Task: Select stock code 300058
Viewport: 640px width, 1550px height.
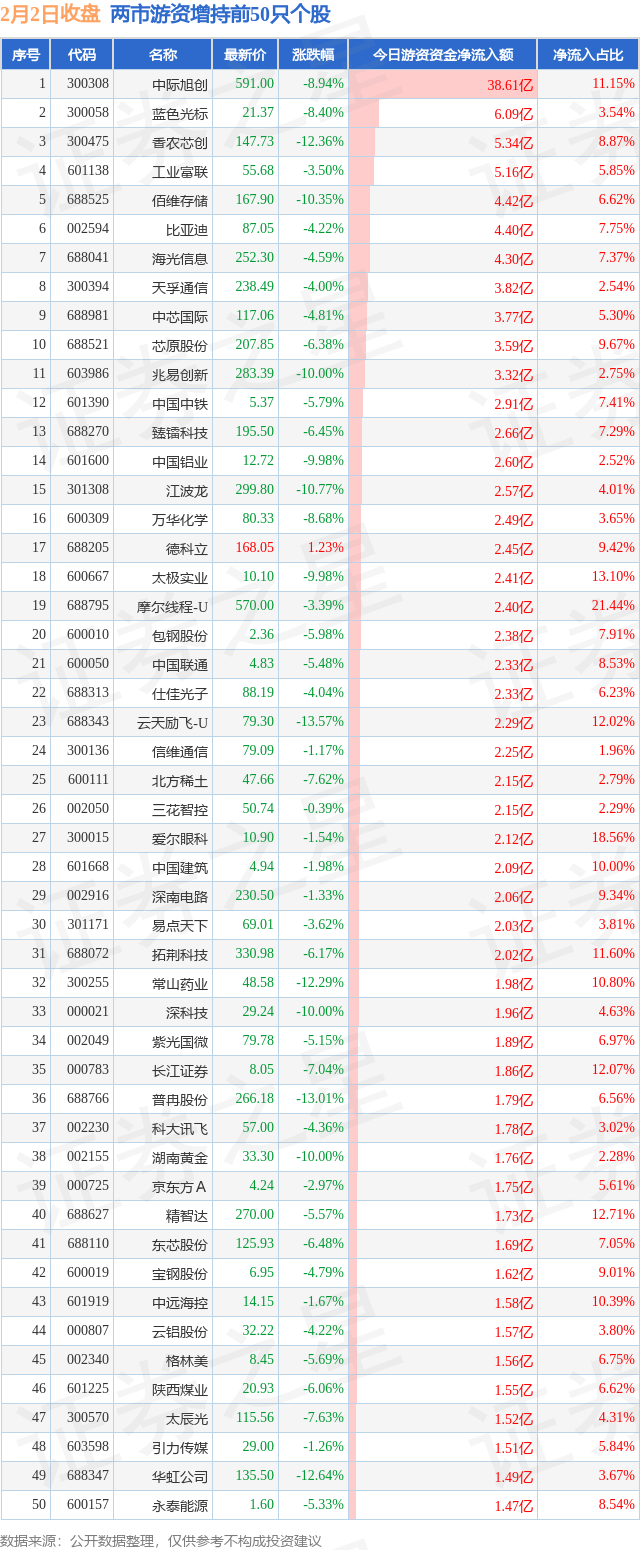Action: click(x=88, y=113)
